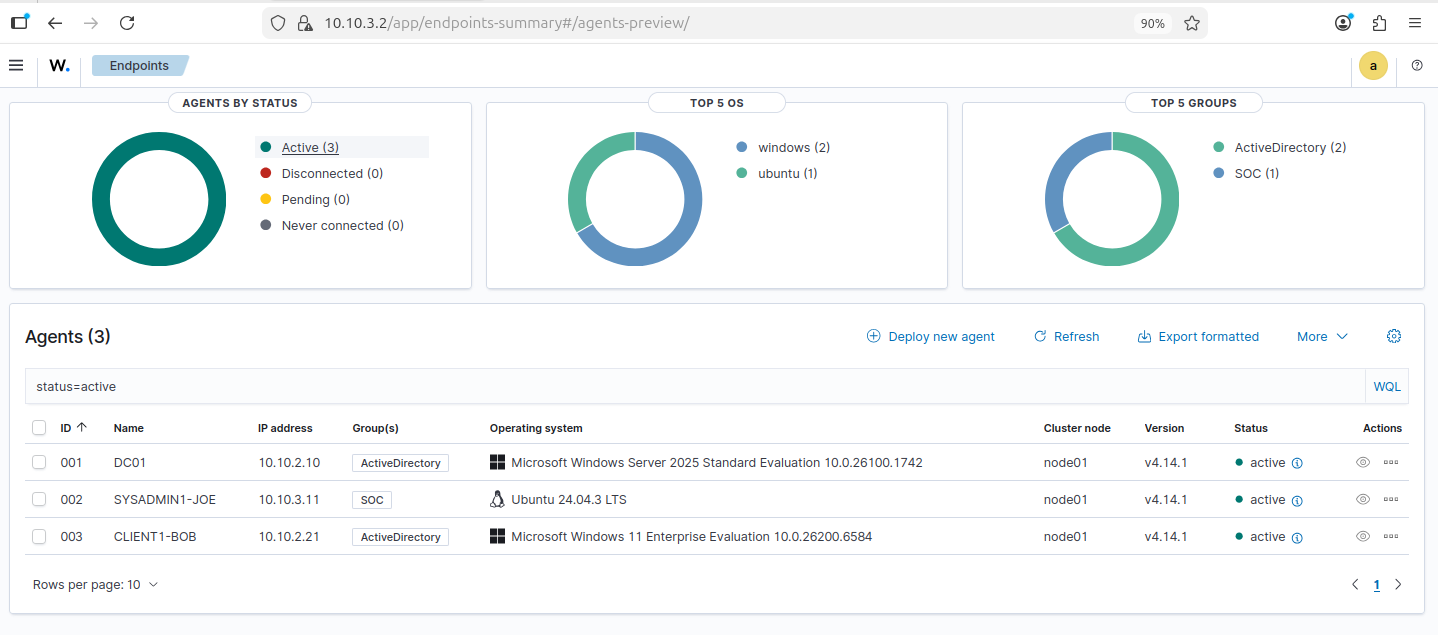Open table settings gear icon
This screenshot has width=1438, height=635.
1394,336
